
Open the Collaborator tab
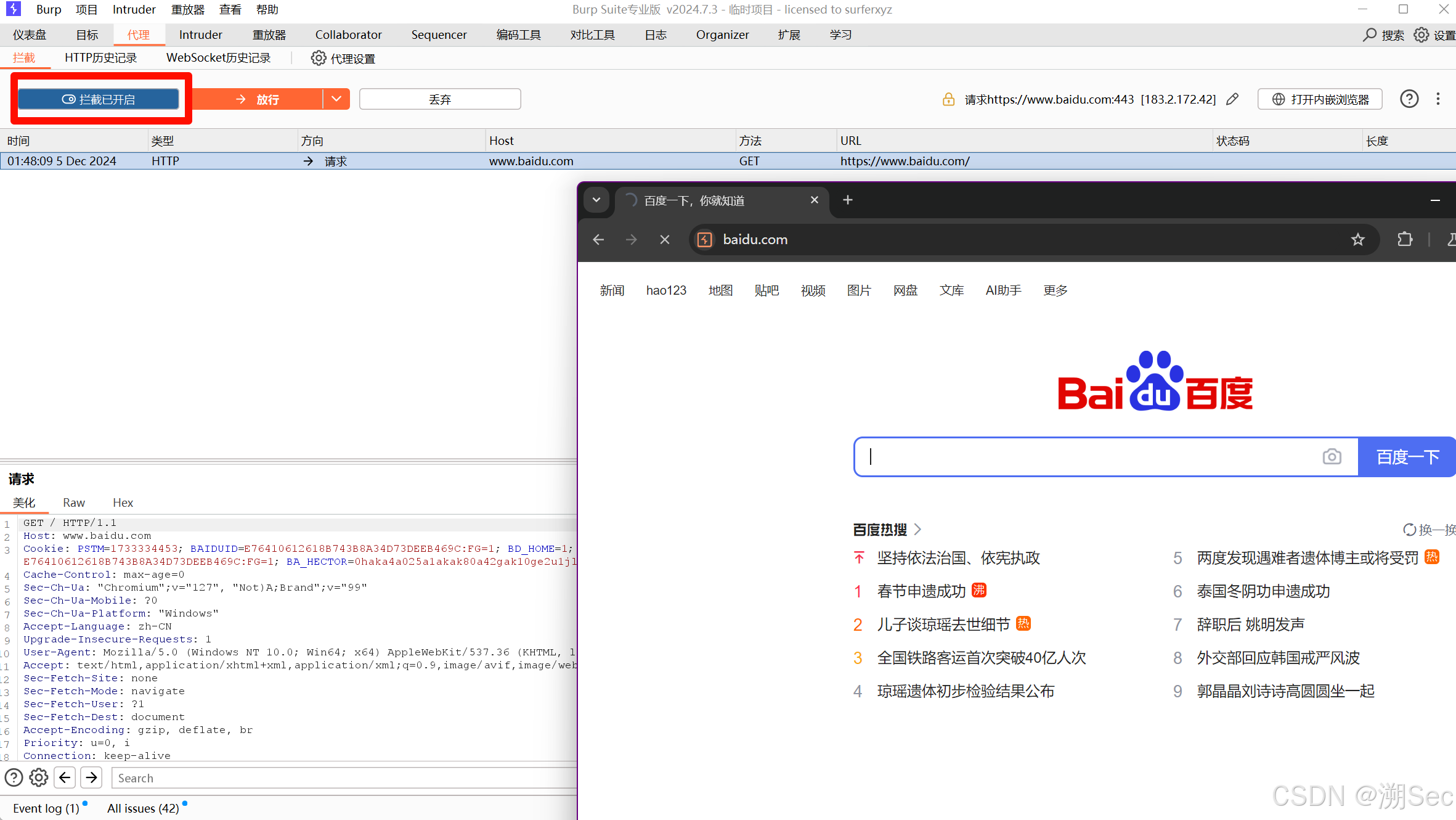[x=349, y=35]
